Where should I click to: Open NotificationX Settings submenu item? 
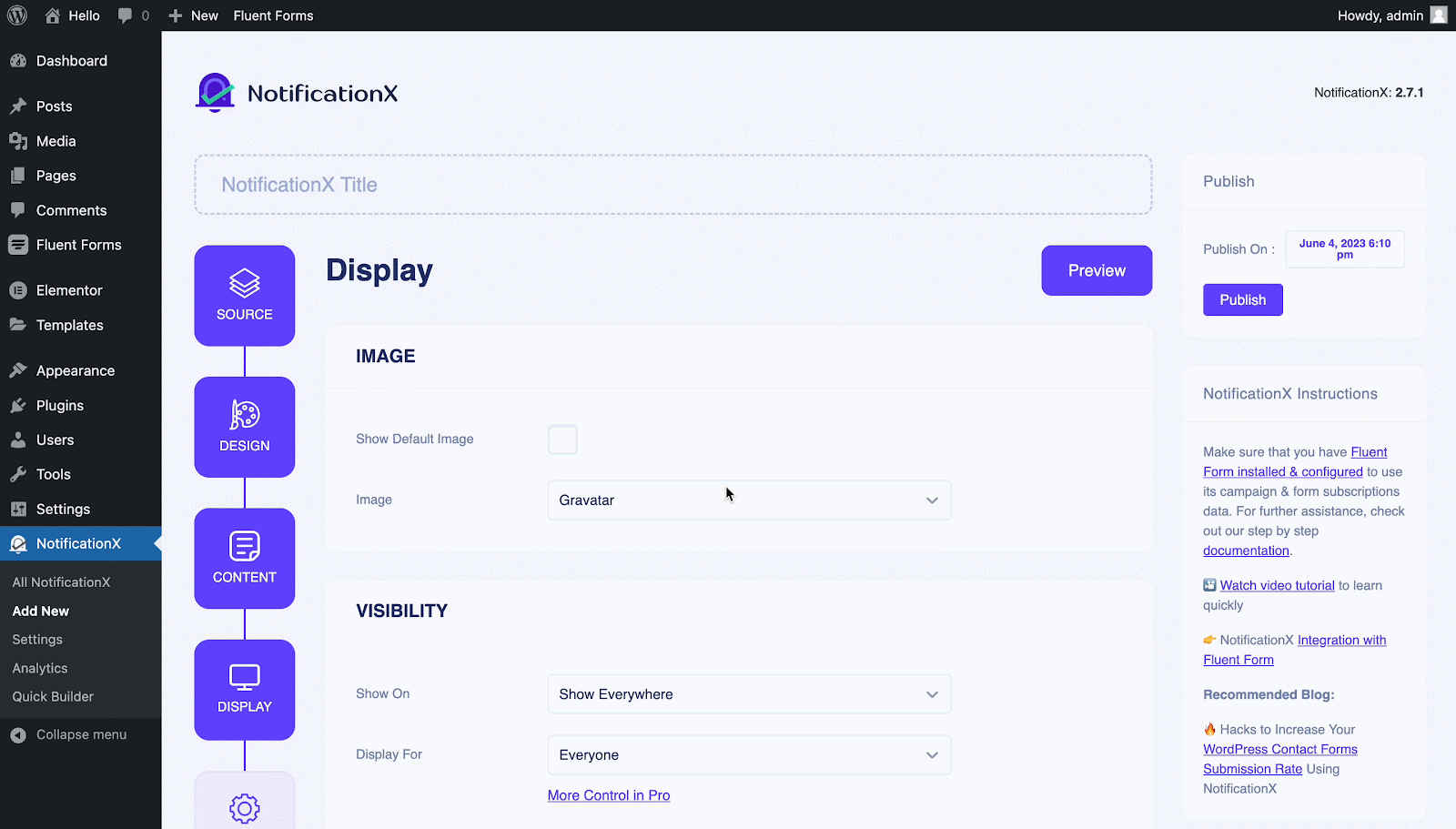click(37, 640)
